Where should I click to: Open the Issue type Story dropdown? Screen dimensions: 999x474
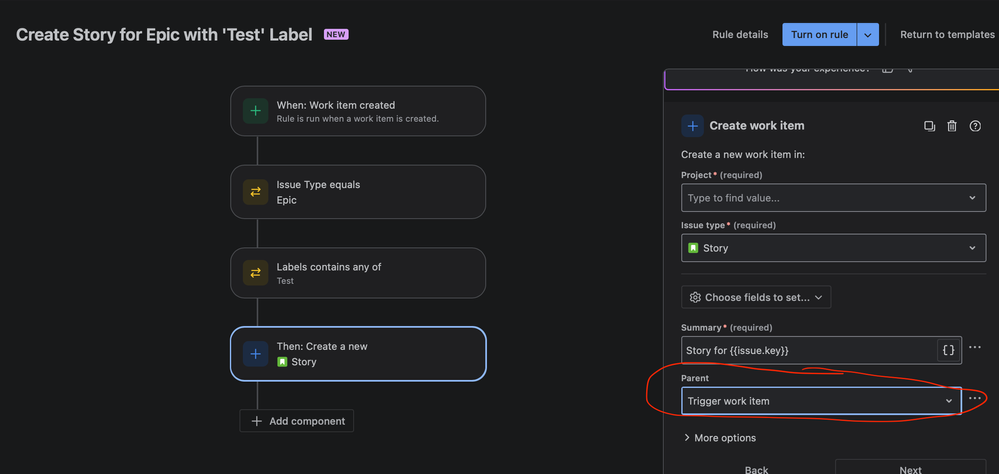pos(833,248)
